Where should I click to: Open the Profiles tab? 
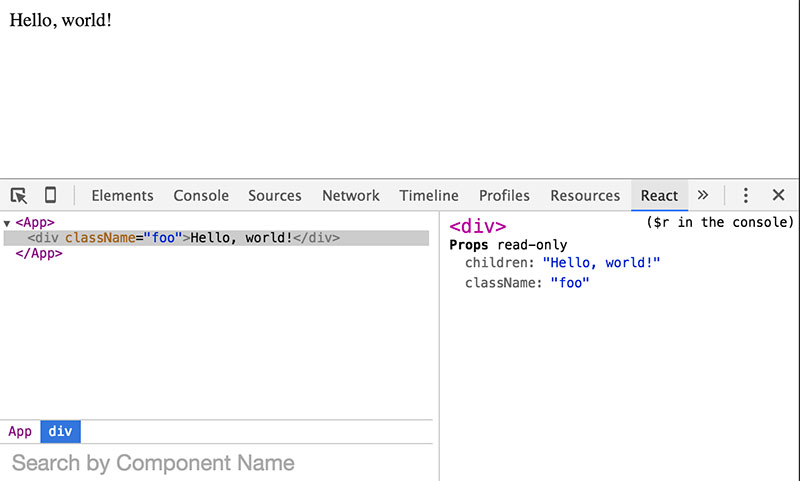[x=504, y=196]
